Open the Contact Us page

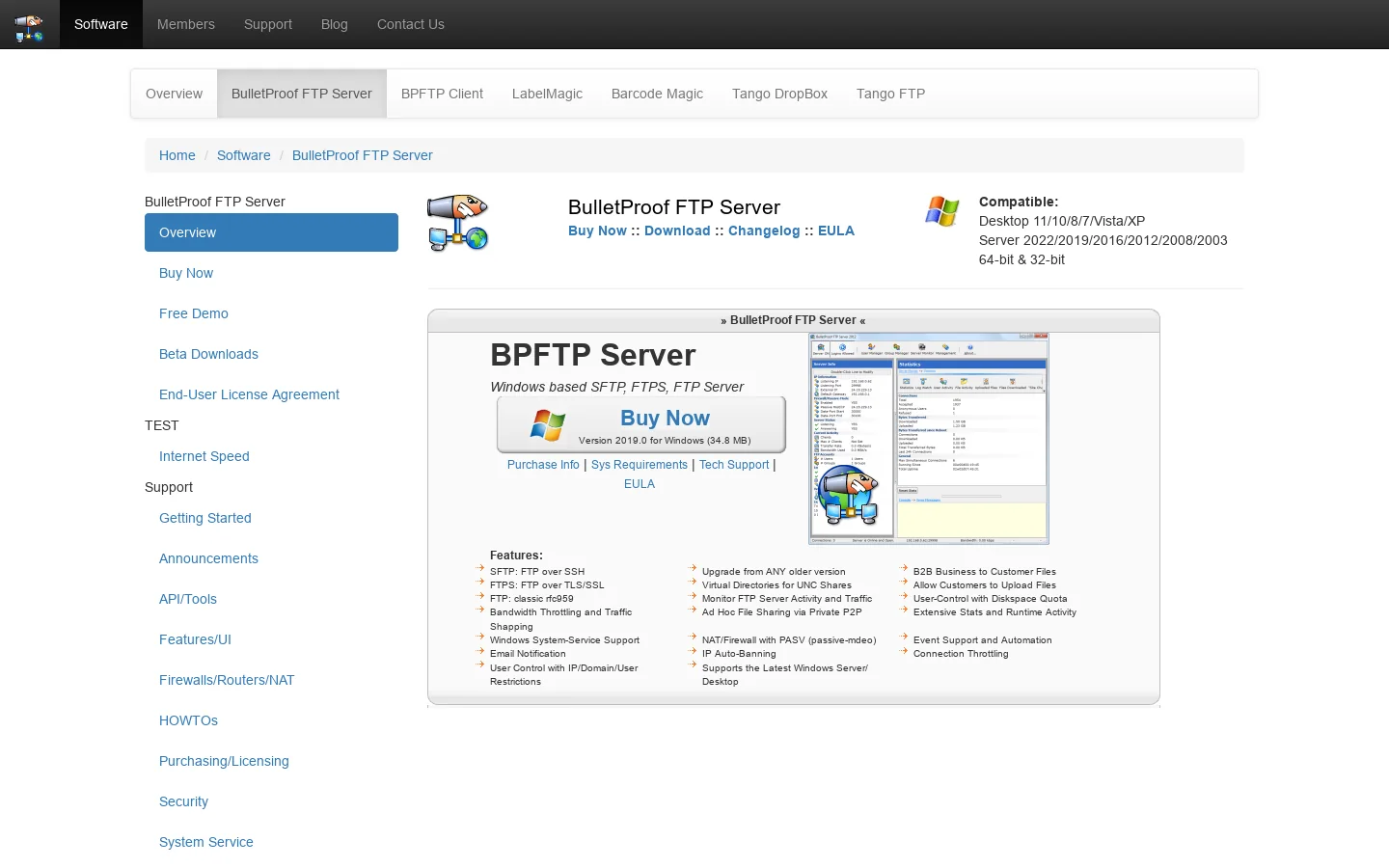[411, 24]
